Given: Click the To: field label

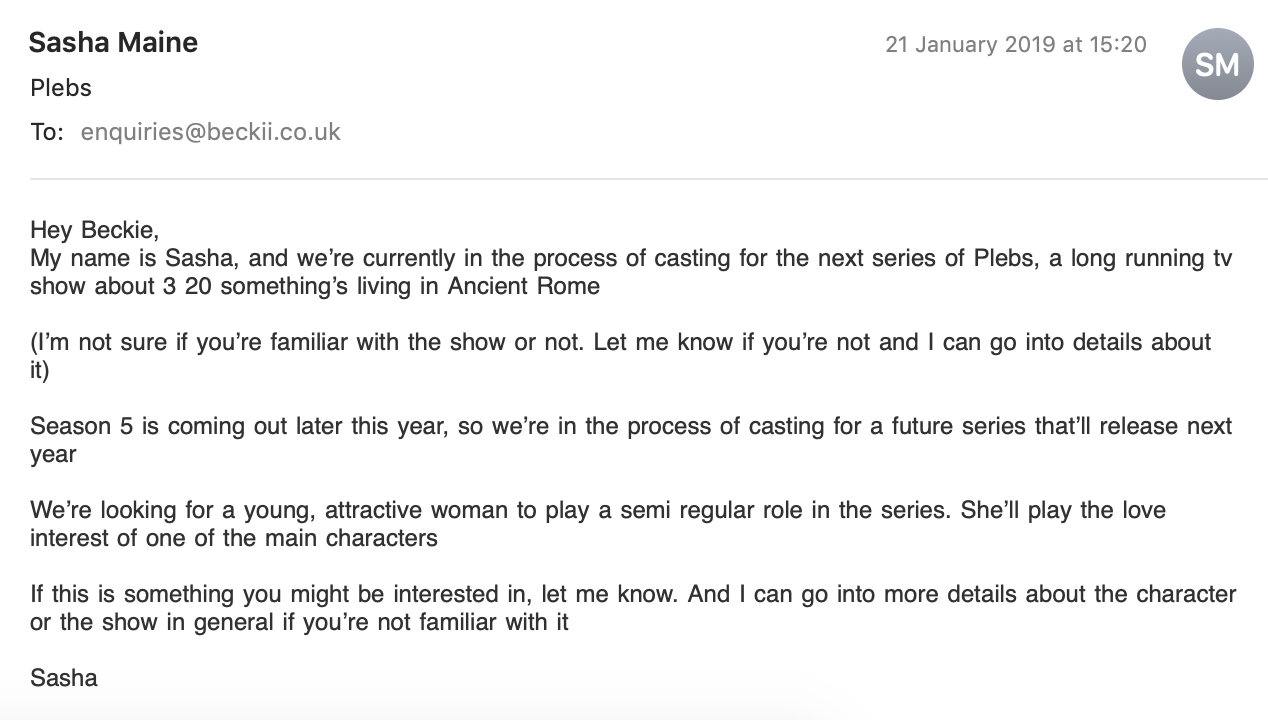Looking at the screenshot, I should click(x=47, y=132).
